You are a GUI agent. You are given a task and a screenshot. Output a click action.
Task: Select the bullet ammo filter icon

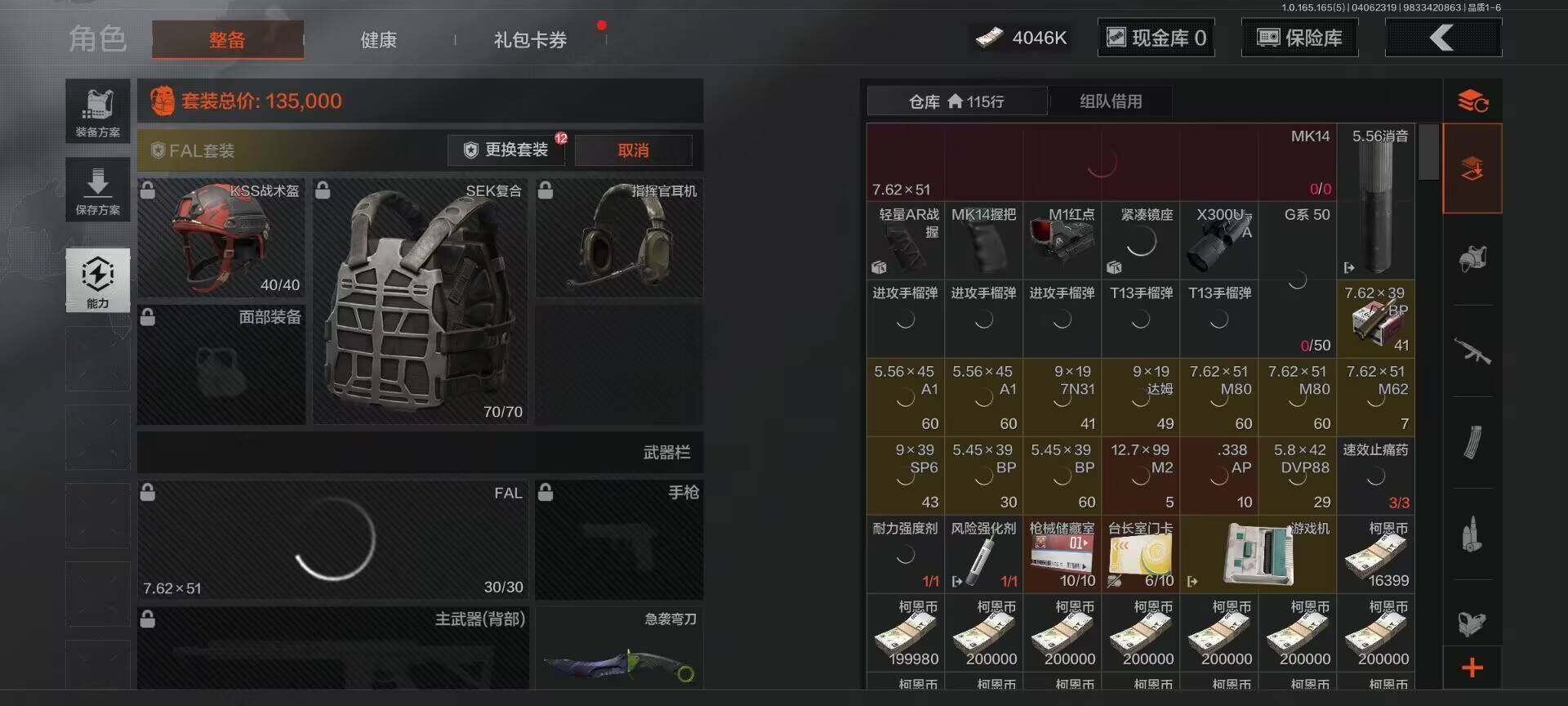[x=1472, y=534]
